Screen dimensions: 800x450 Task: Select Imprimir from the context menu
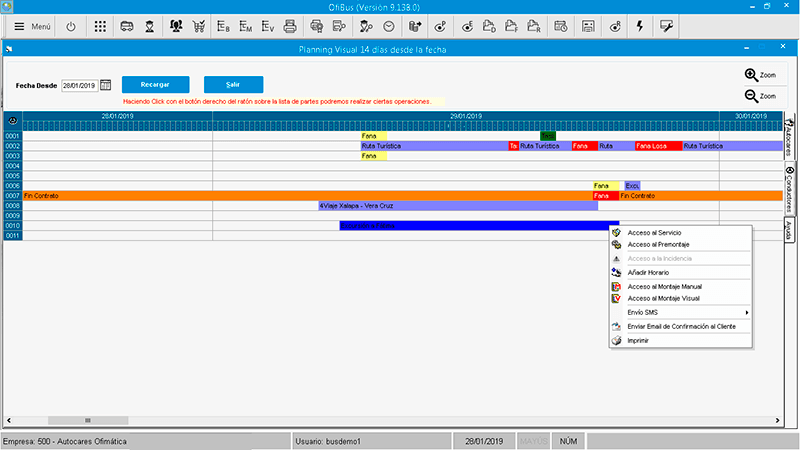(638, 340)
